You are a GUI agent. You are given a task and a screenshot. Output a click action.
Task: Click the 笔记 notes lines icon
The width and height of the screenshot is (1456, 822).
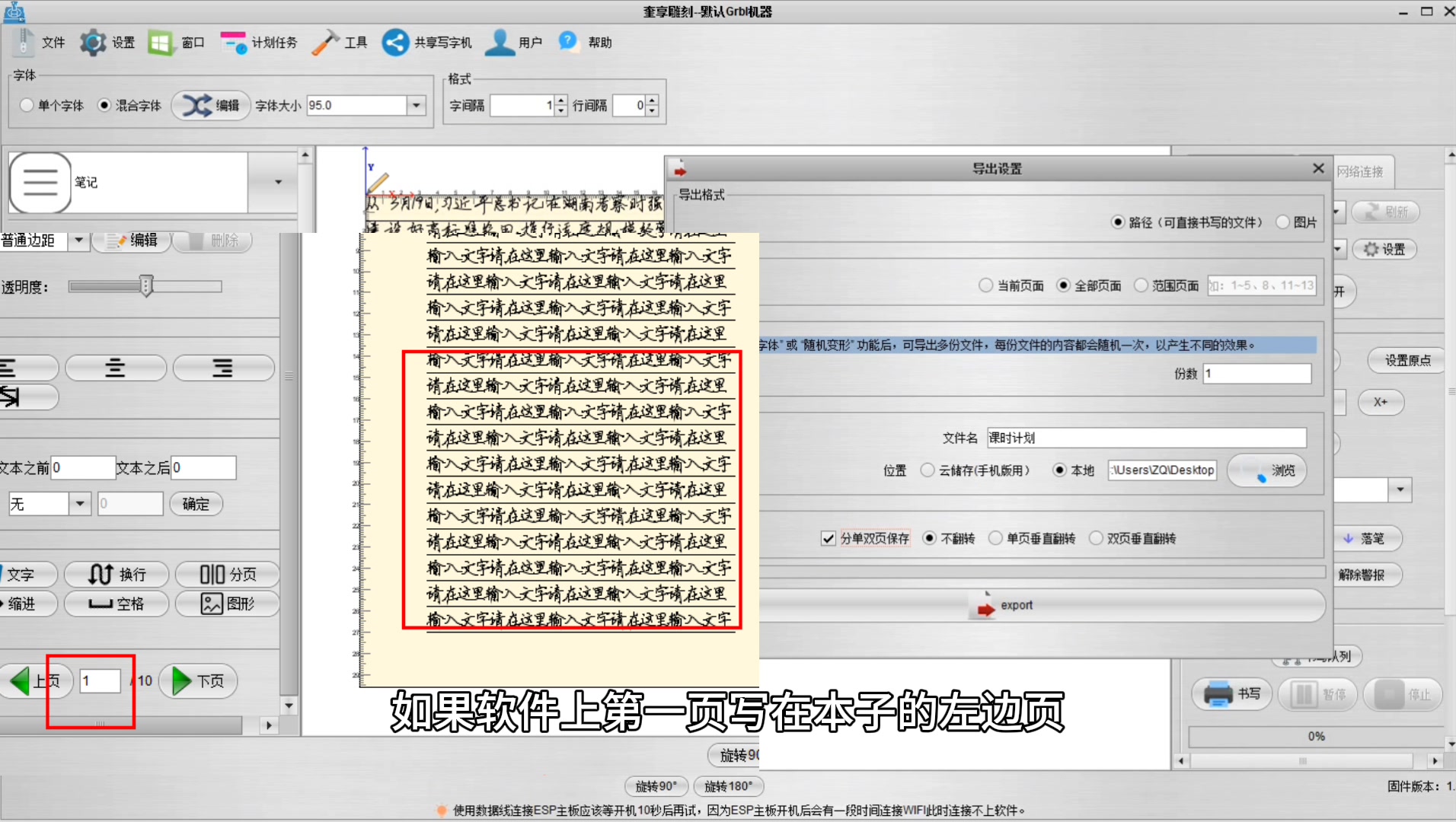coord(40,183)
